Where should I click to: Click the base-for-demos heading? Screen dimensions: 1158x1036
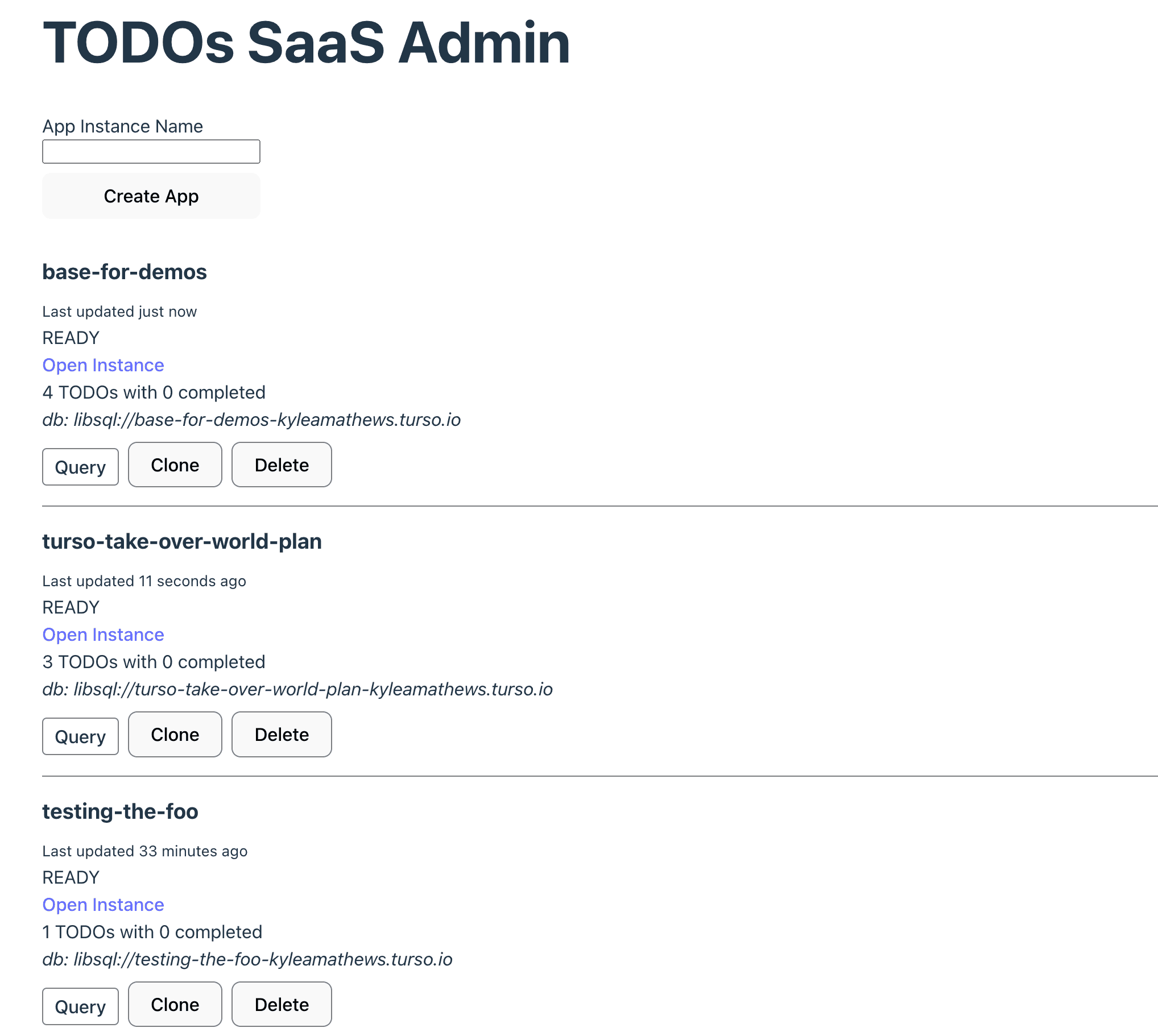coord(124,272)
